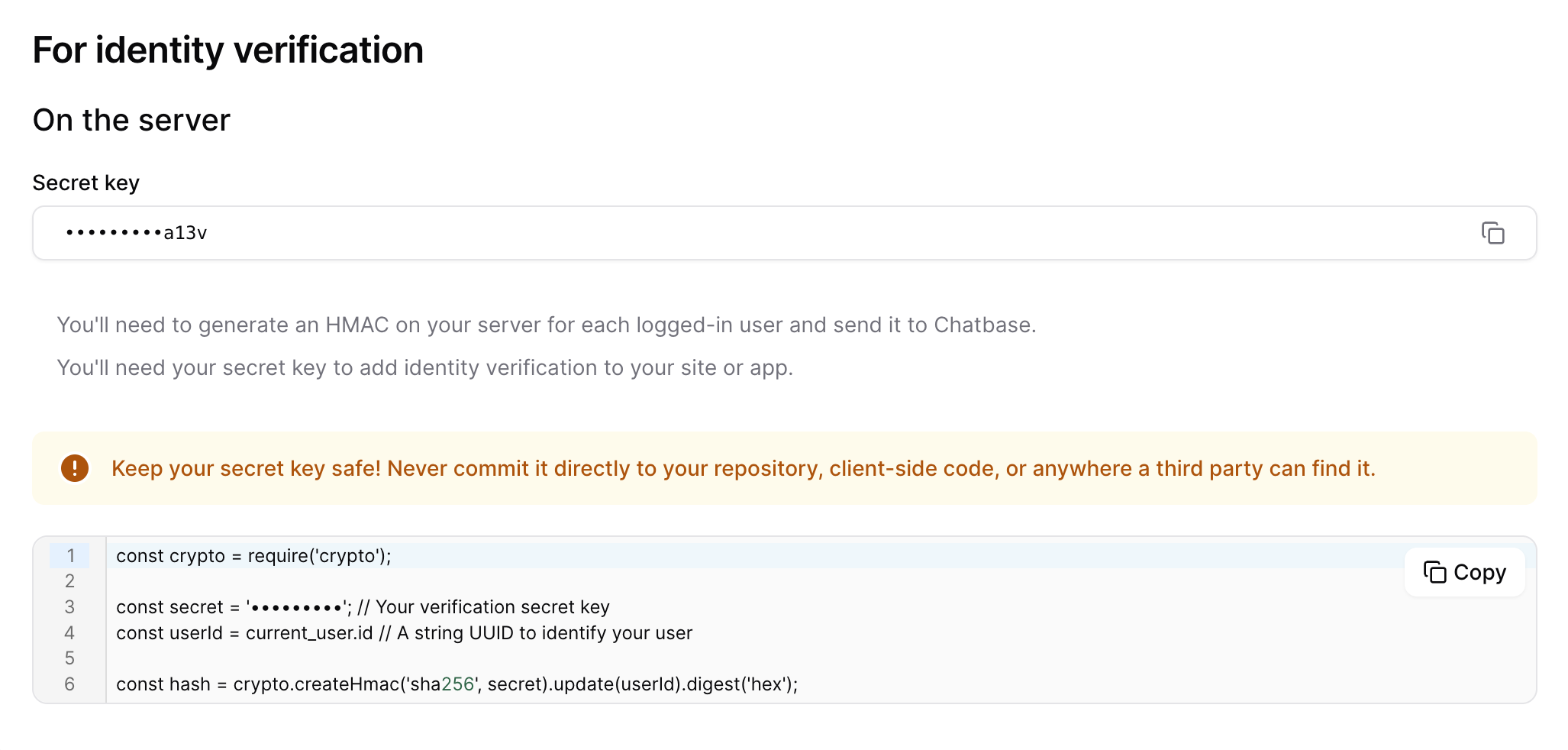Click line number 2 in the code gutter
Image resolution: width=1568 pixels, height=750 pixels.
[x=70, y=581]
